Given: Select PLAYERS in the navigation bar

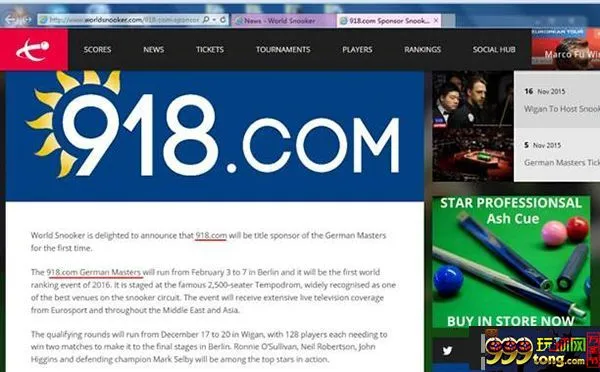Looking at the screenshot, I should (x=357, y=49).
